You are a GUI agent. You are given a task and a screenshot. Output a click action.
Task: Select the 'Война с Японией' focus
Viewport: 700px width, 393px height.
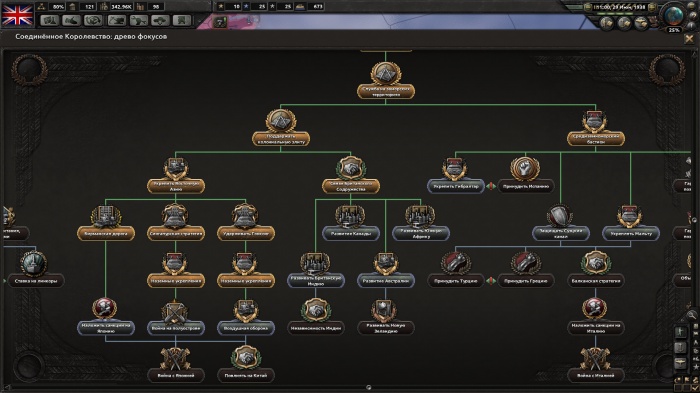pos(176,376)
